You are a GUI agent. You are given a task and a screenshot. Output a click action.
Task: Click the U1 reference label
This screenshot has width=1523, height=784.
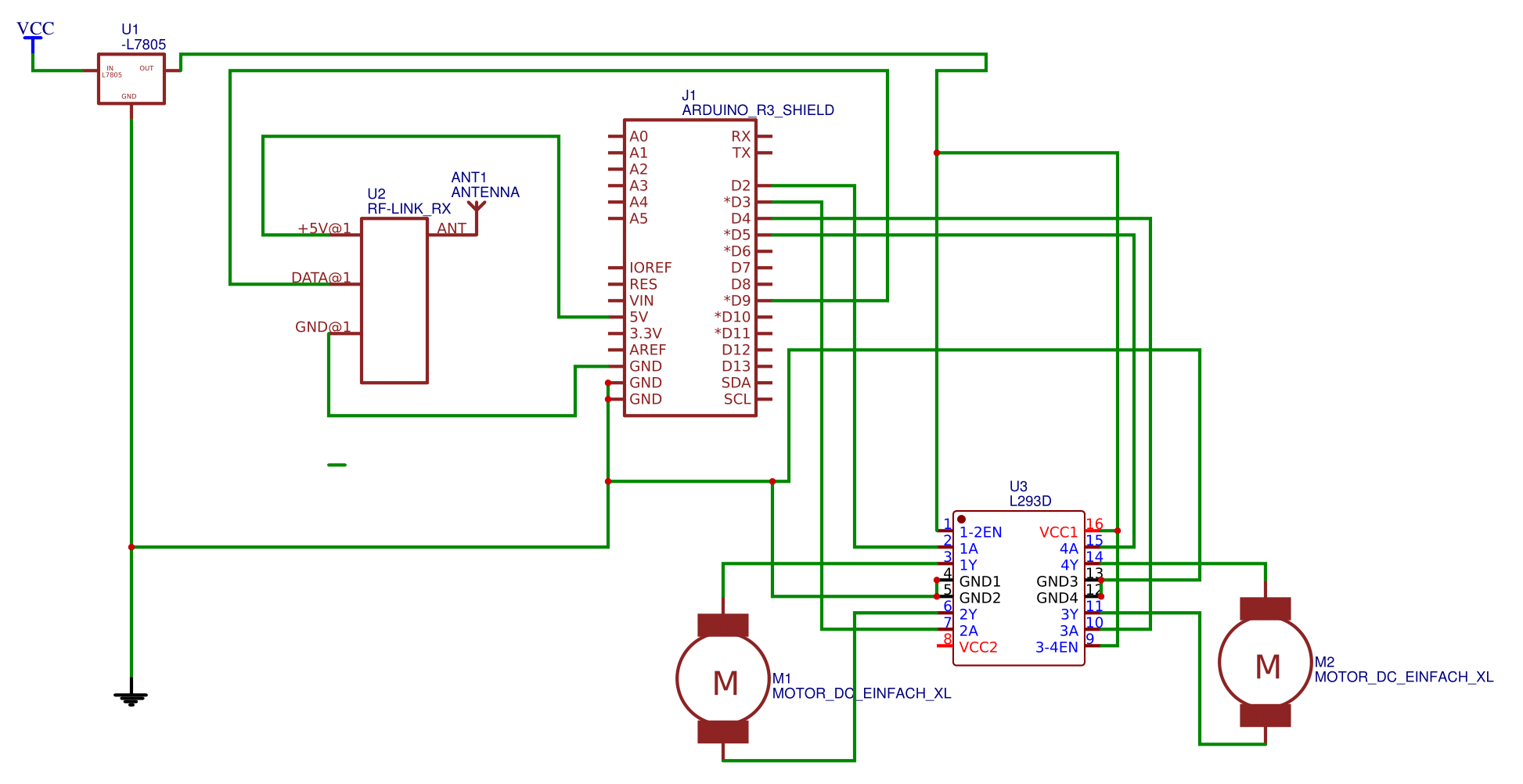click(130, 30)
